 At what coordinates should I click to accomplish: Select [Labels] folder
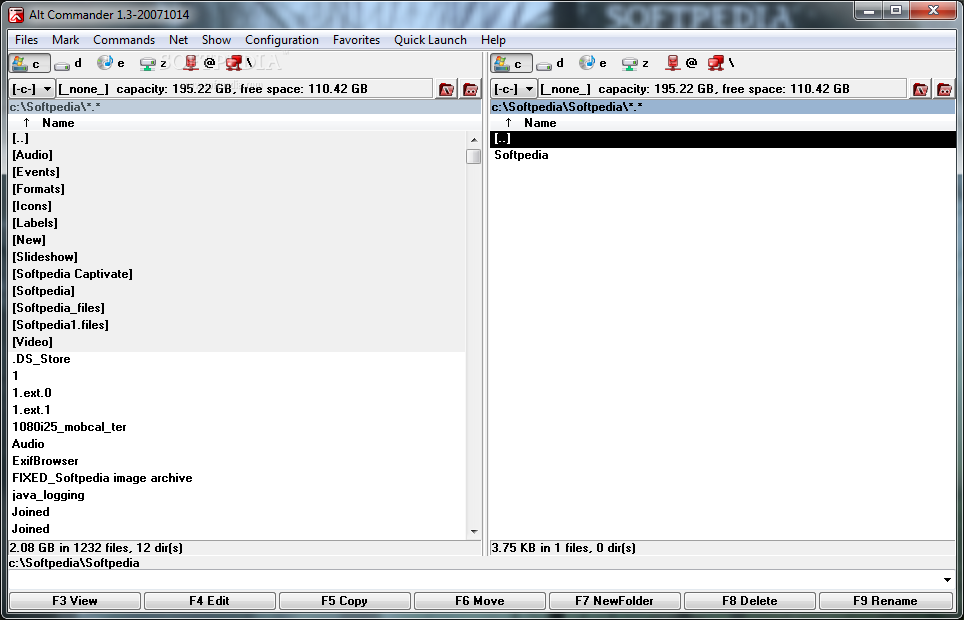(237, 223)
